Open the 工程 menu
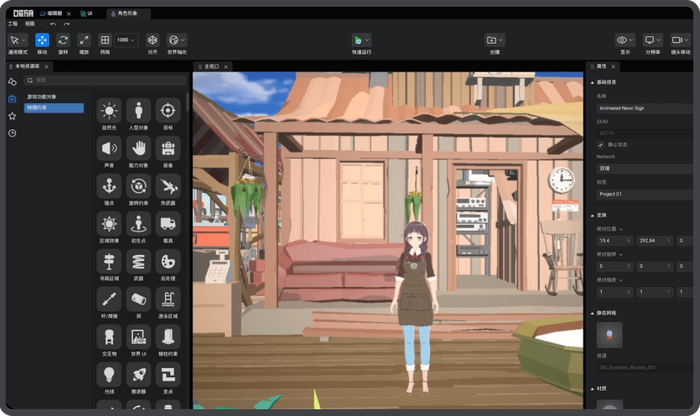This screenshot has height=416, width=700. 13,23
